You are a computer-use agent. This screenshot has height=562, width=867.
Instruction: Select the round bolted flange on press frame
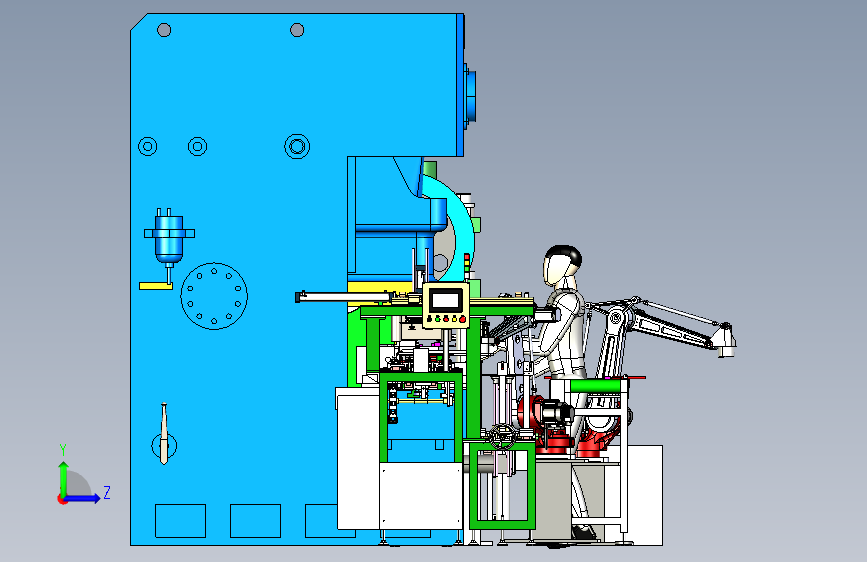click(x=214, y=296)
